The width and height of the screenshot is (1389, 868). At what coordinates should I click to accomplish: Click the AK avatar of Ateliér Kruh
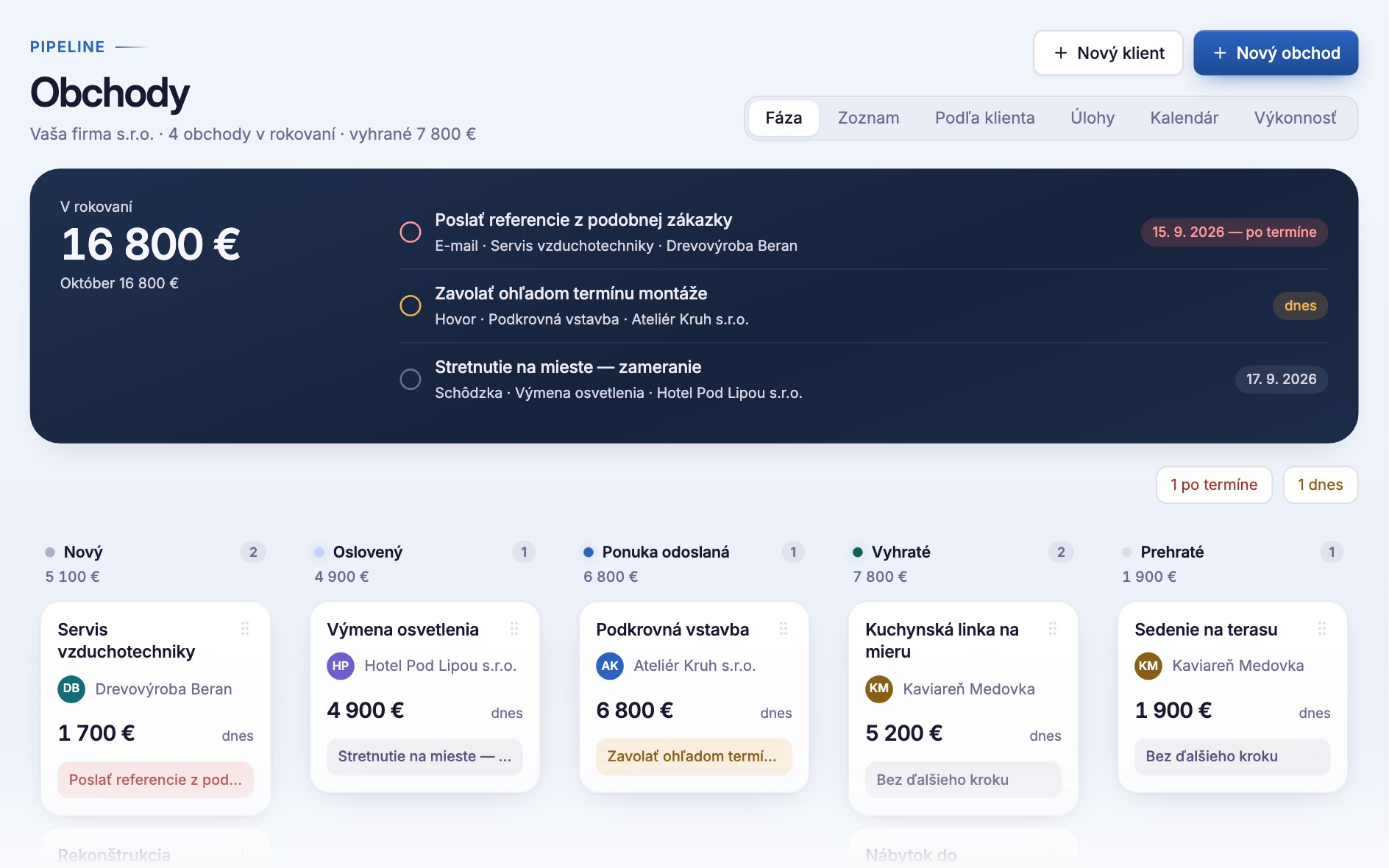click(610, 666)
